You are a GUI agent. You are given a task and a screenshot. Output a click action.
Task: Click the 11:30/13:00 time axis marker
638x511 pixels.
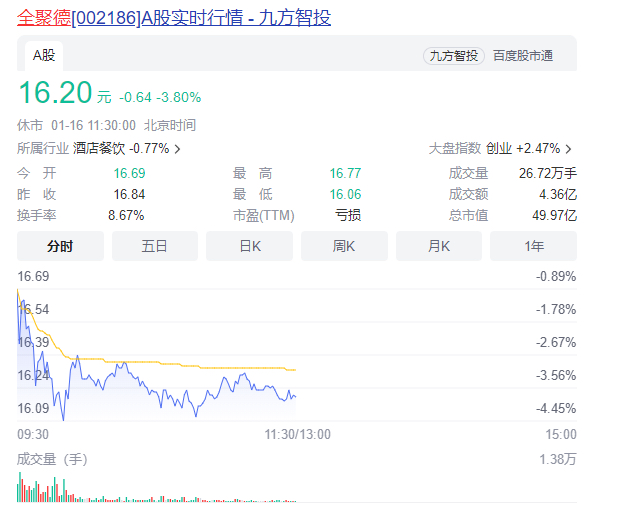(x=297, y=434)
